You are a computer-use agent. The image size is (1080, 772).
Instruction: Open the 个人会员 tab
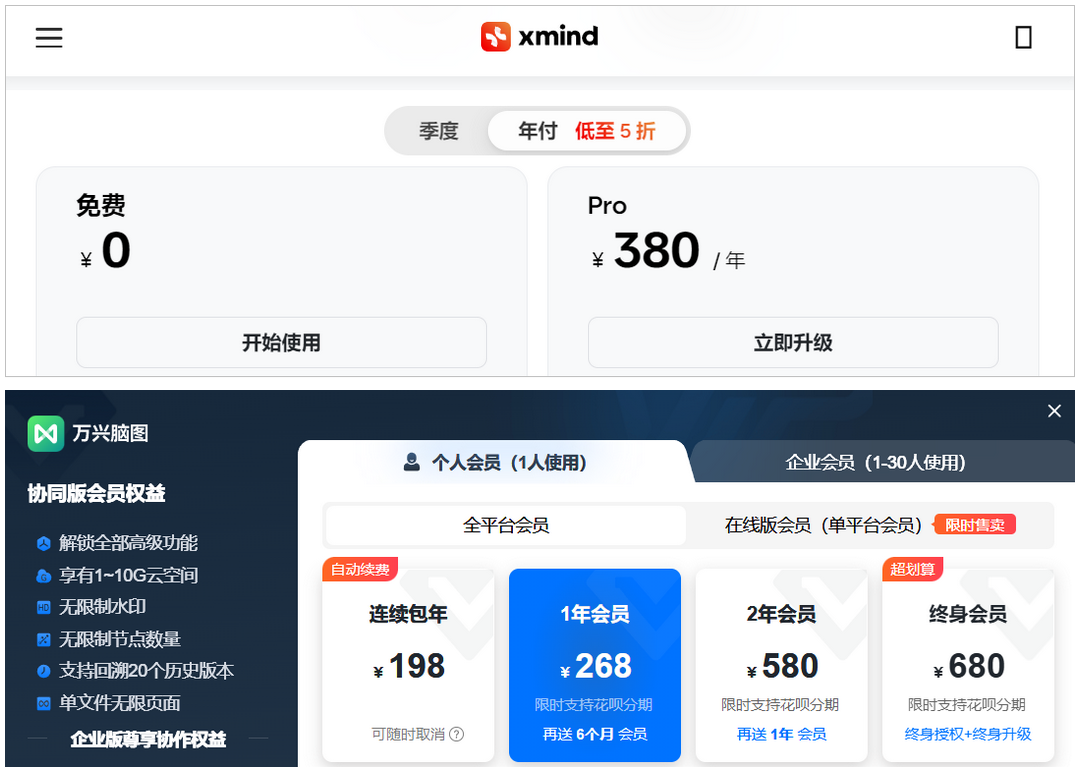tap(495, 462)
